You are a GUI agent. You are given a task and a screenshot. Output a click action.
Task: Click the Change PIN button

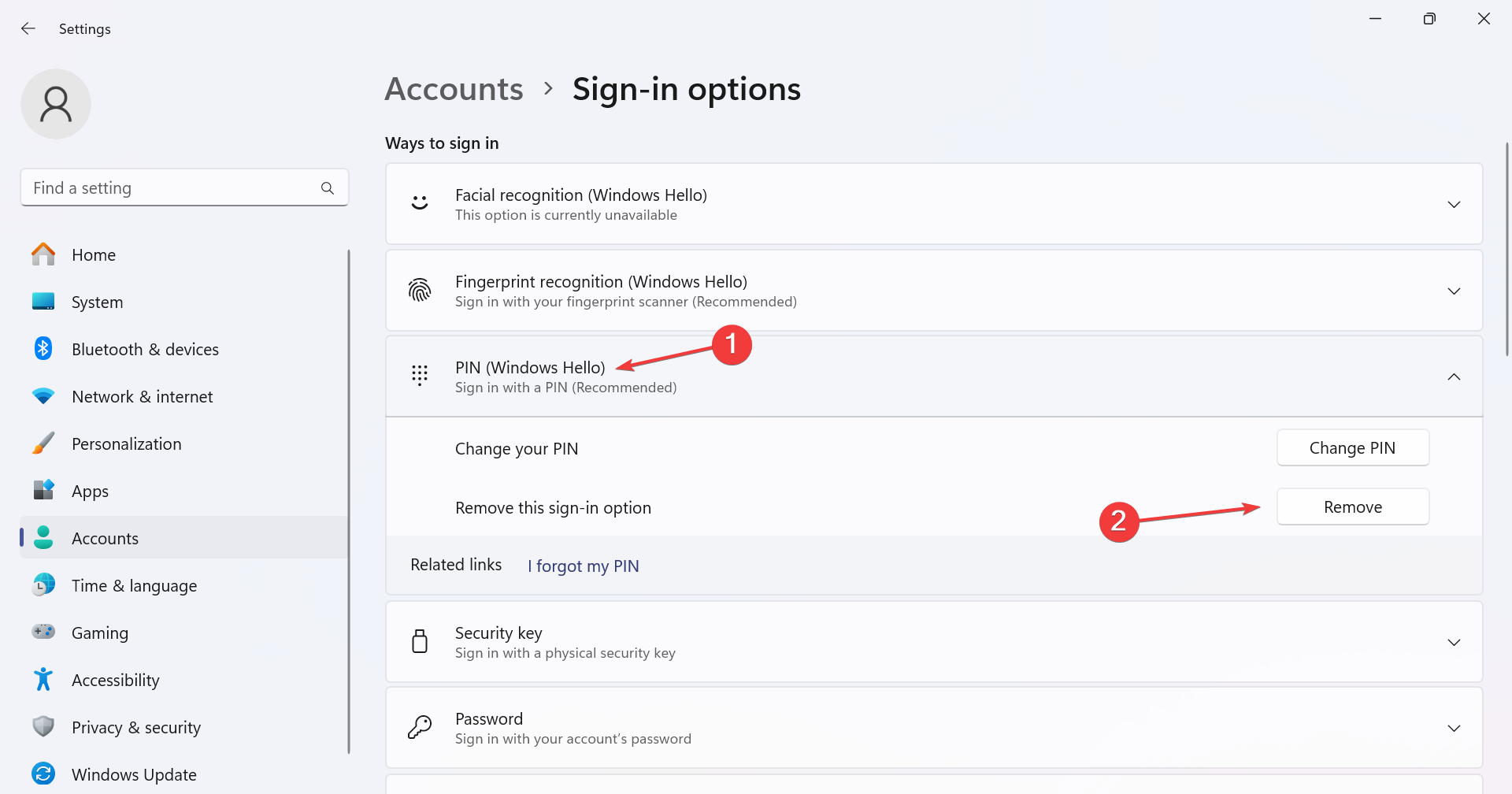click(x=1352, y=447)
